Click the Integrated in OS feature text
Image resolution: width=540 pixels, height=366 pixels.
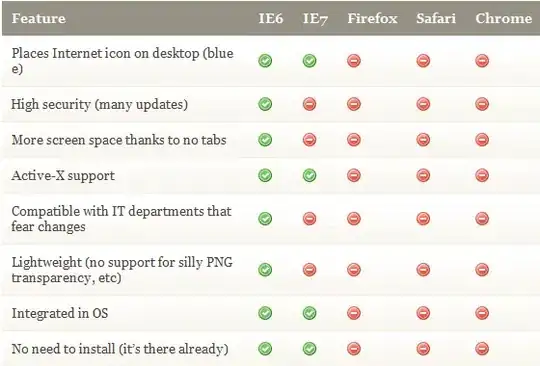[x=60, y=313]
